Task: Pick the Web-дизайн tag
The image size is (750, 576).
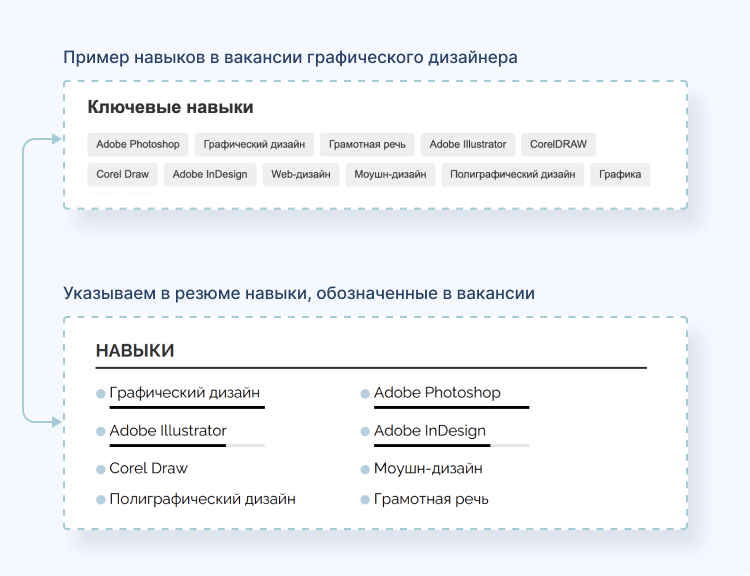Action: click(x=301, y=175)
